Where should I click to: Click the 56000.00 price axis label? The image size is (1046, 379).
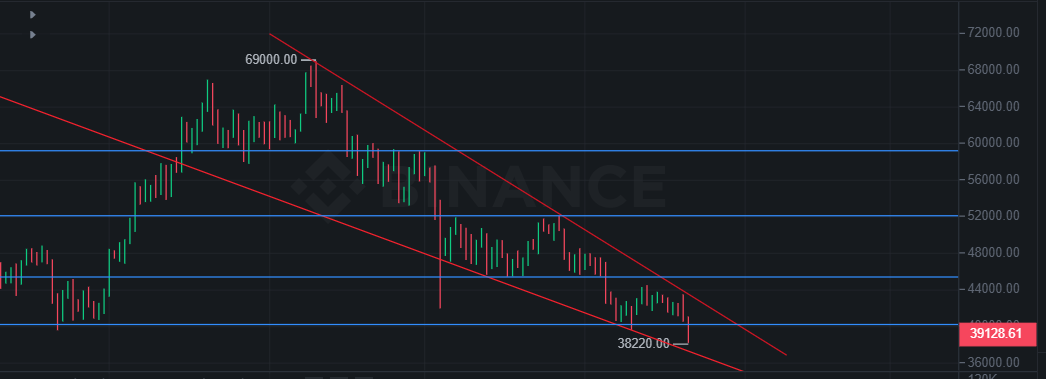993,179
